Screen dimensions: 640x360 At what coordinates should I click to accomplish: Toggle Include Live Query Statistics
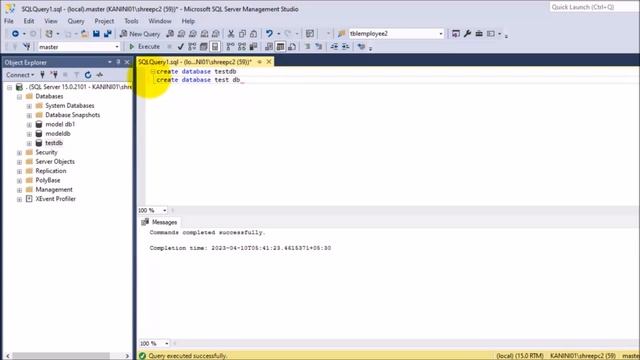(x=242, y=47)
